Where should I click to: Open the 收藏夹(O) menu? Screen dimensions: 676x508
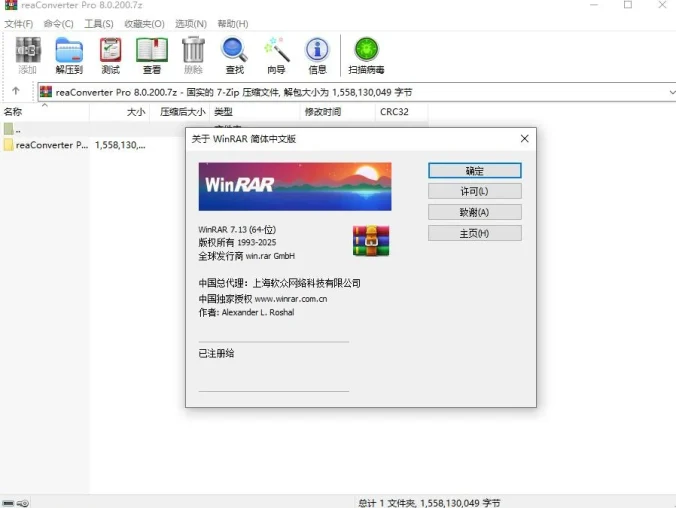pos(144,24)
